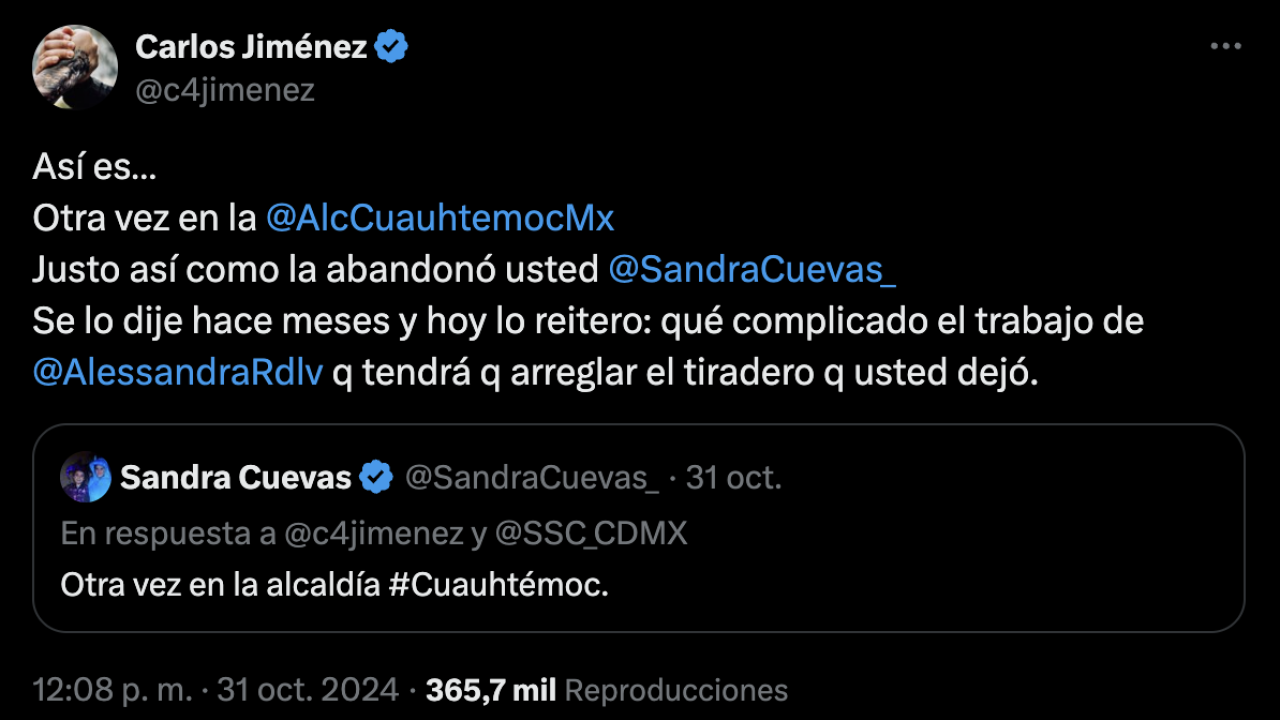Click the 365,7 mil Reproducciones count
The height and width of the screenshot is (720, 1280).
607,690
